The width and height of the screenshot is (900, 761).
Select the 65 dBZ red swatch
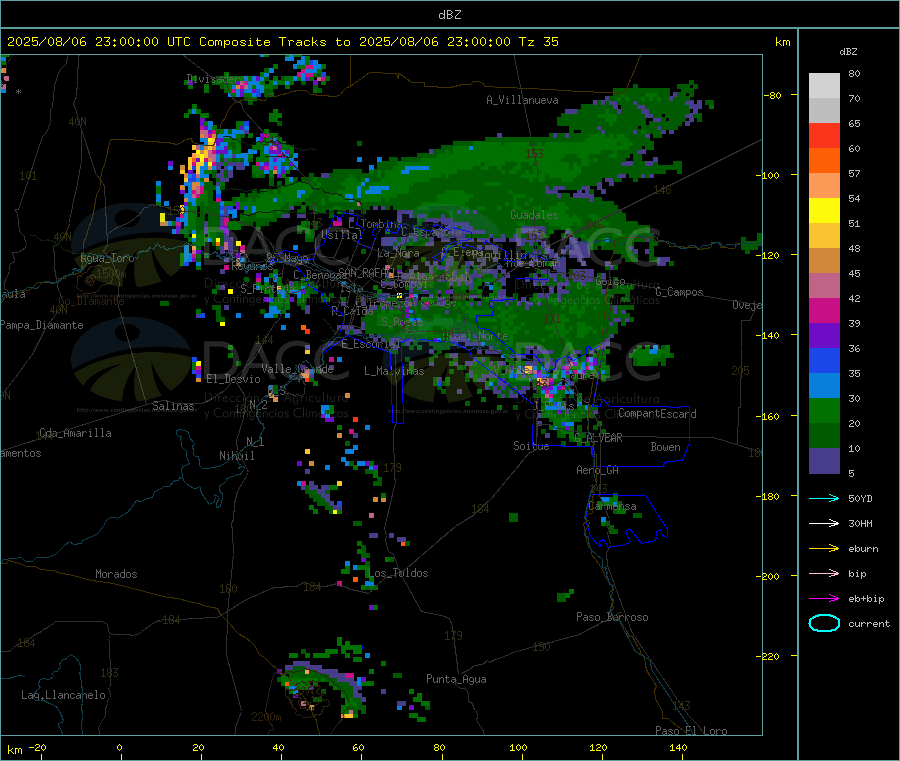tap(824, 135)
